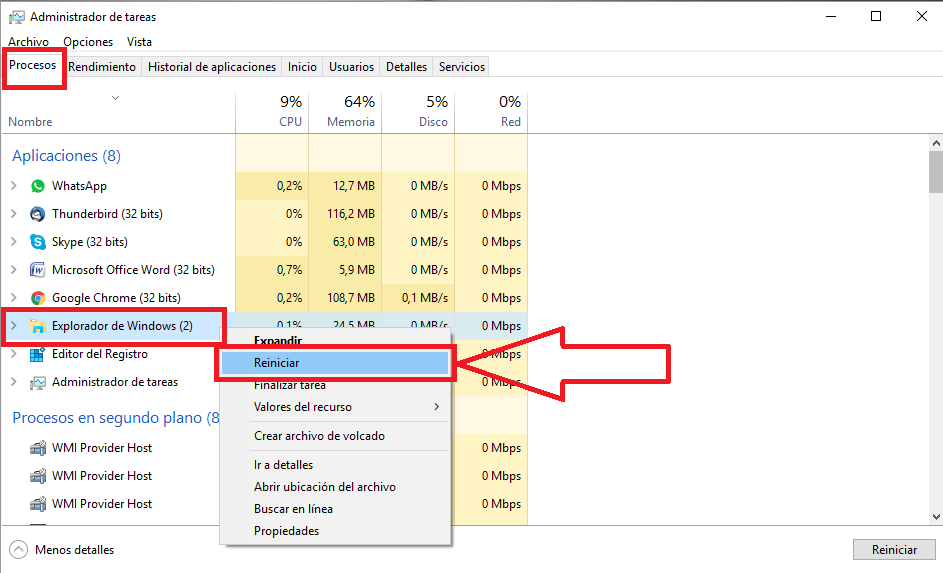Switch to the Detalles tab
The height and width of the screenshot is (573, 943).
coord(406,67)
